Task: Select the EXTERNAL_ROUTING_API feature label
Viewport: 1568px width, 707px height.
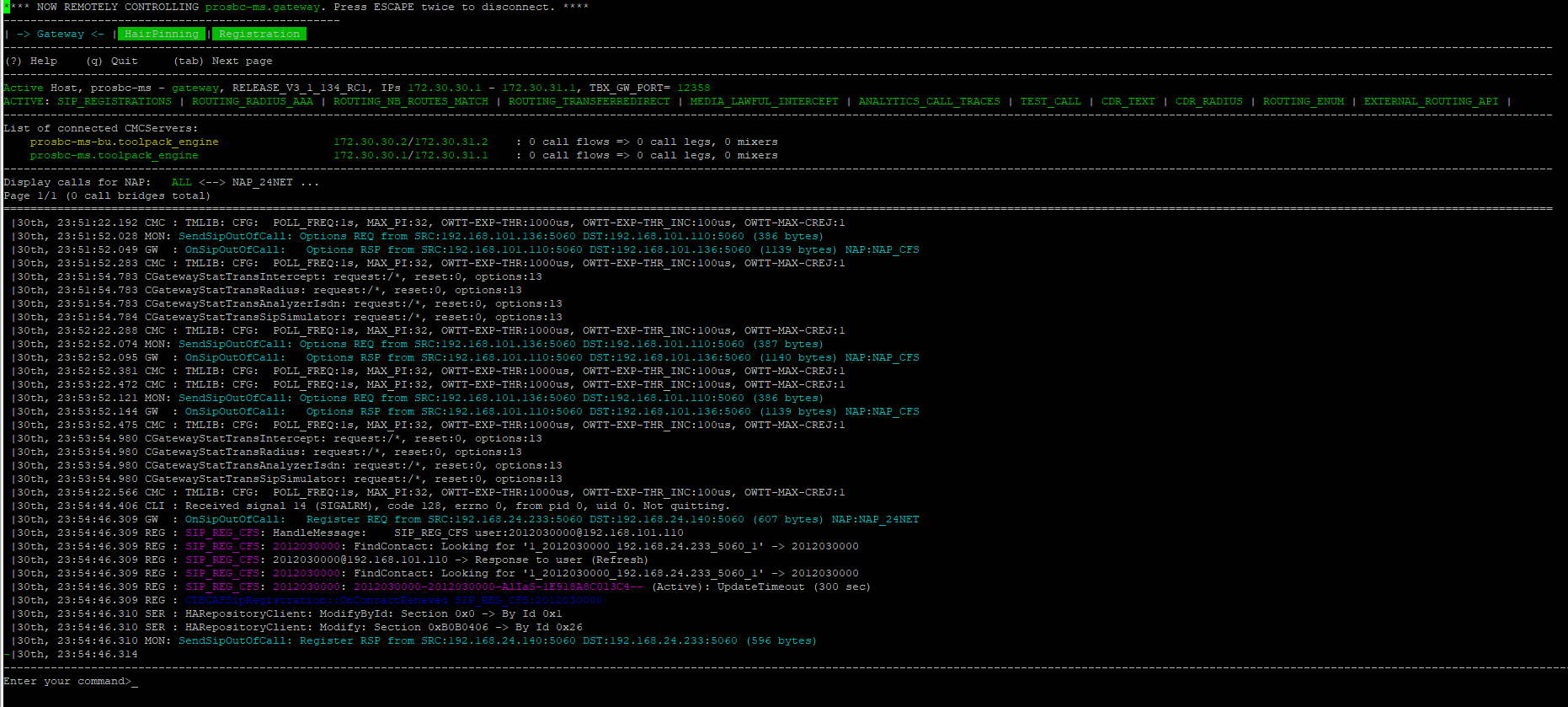Action: pos(1431,101)
